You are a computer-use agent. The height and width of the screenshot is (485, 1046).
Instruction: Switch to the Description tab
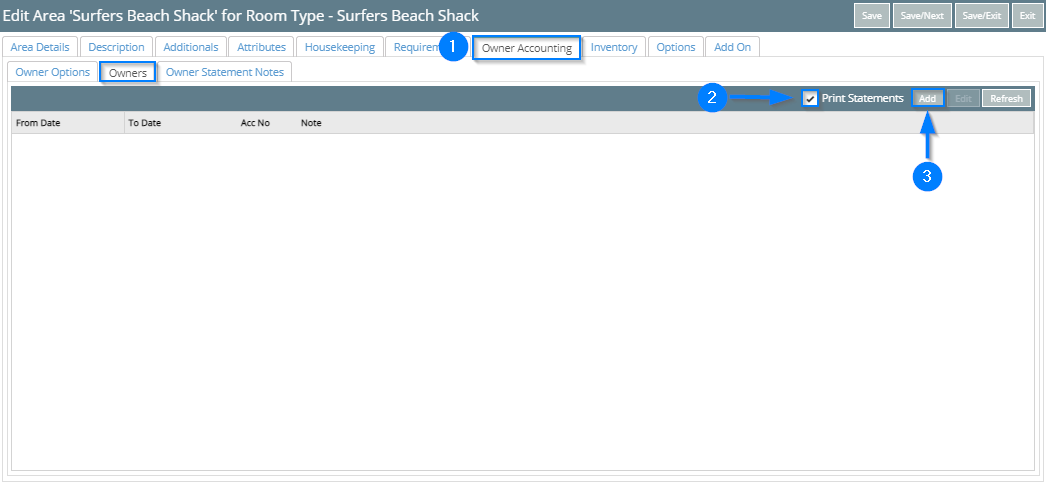pyautogui.click(x=116, y=47)
